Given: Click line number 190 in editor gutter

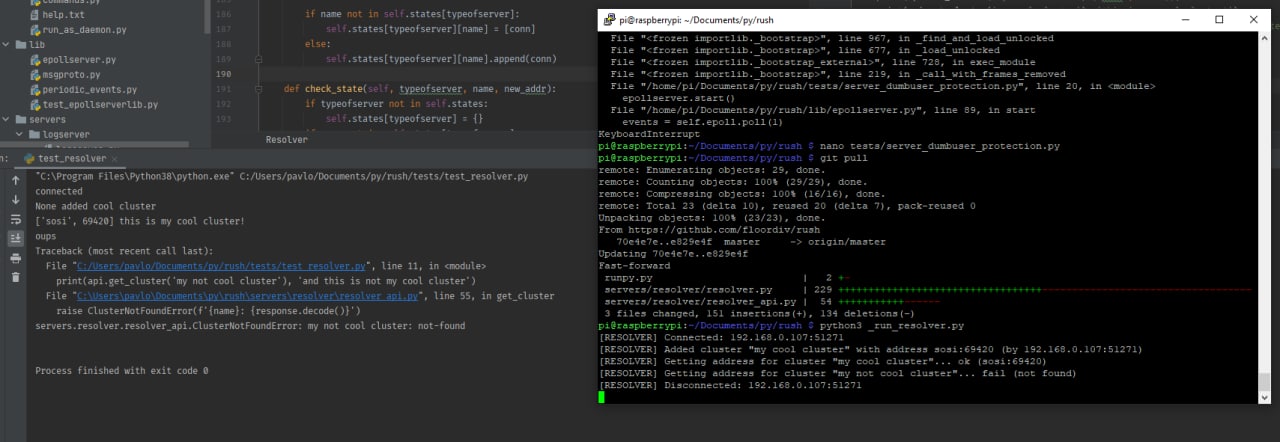Looking at the screenshot, I should (223, 74).
